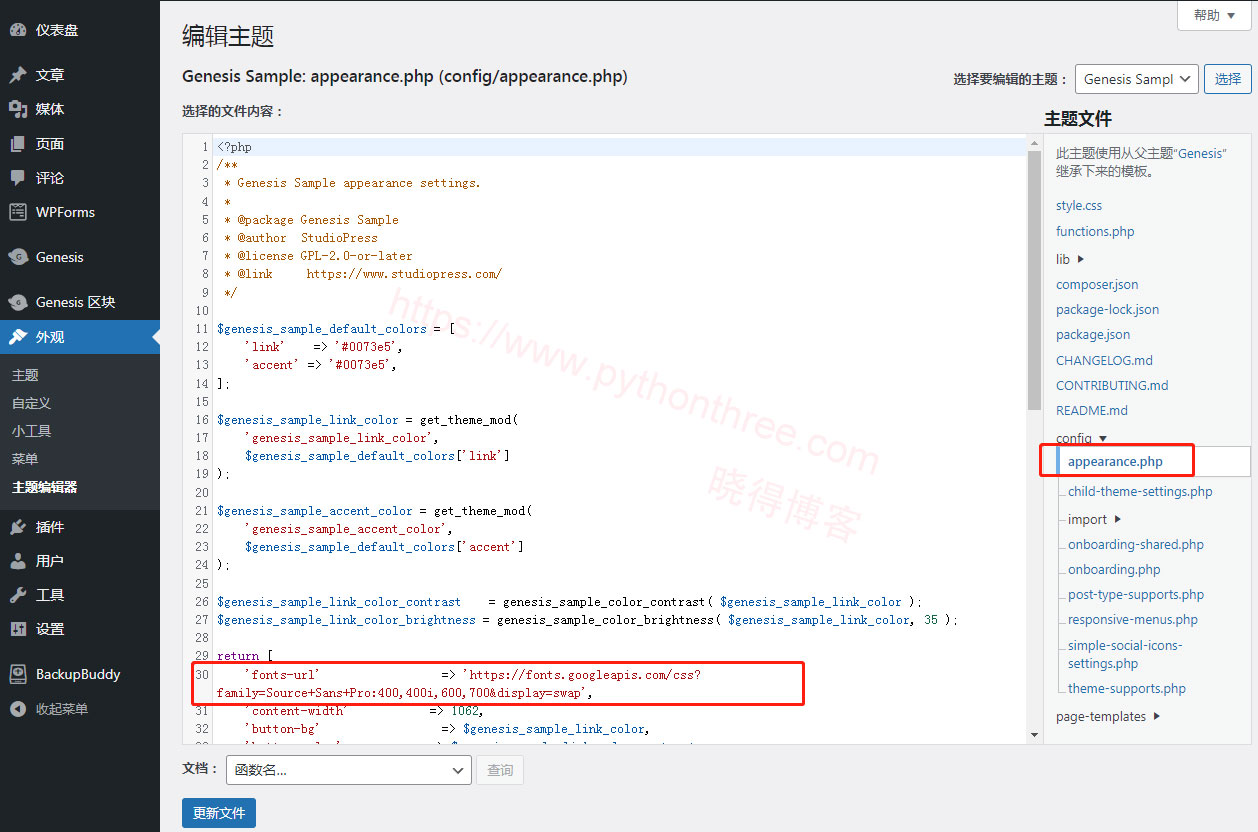
Task: Click scrollbar down arrow in code editor
Action: tap(1034, 735)
